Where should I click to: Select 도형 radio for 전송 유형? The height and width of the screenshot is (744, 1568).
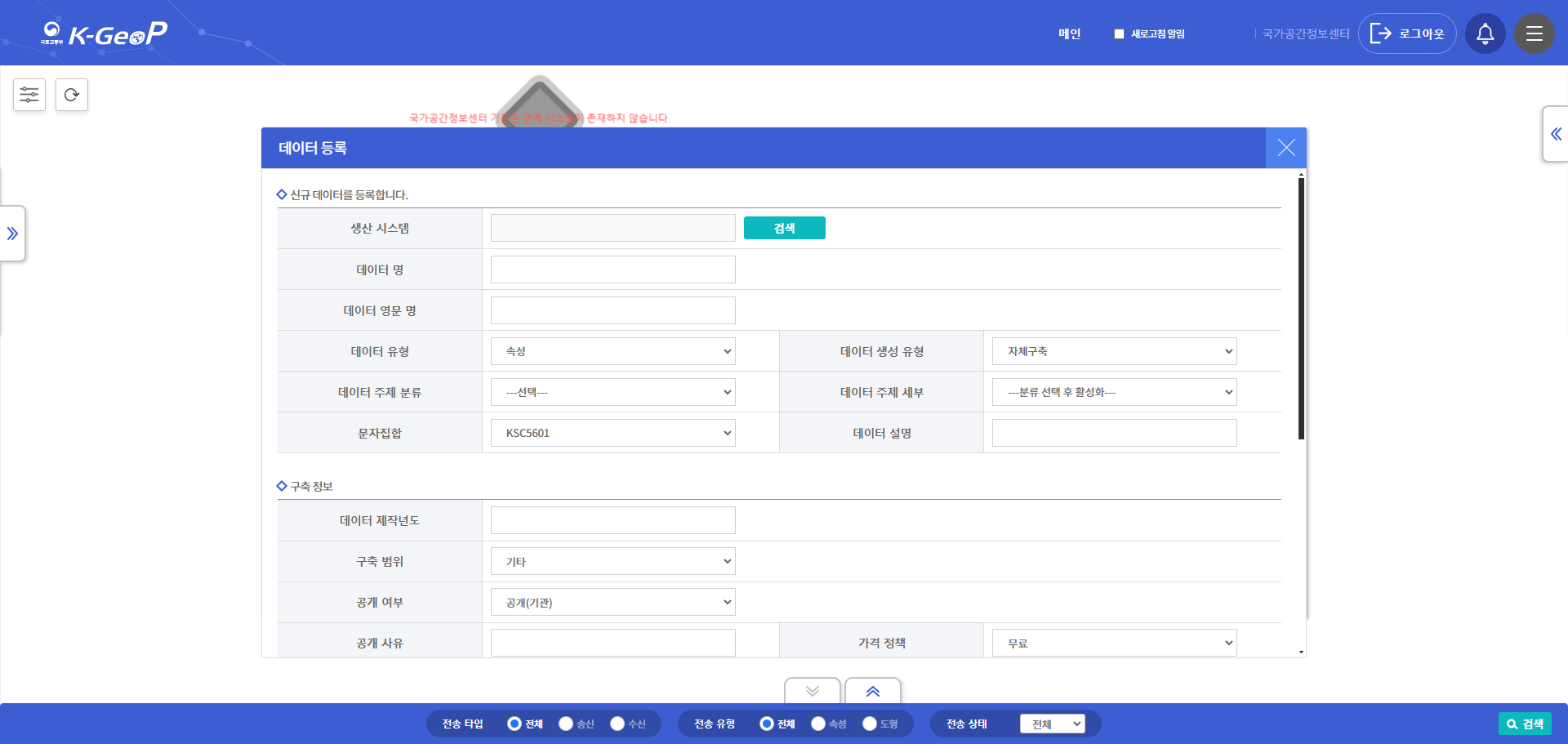click(870, 724)
